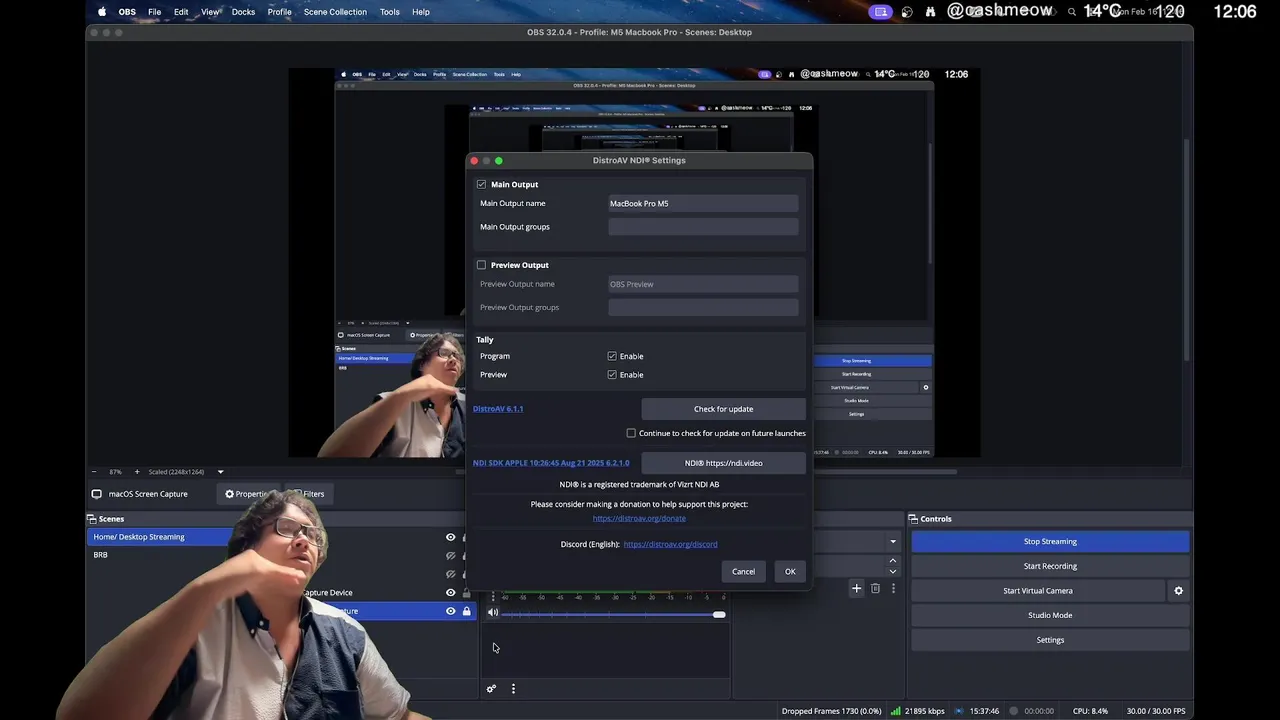Open the distroav.org/donate link
Screen dimensions: 1280x720
pos(639,518)
